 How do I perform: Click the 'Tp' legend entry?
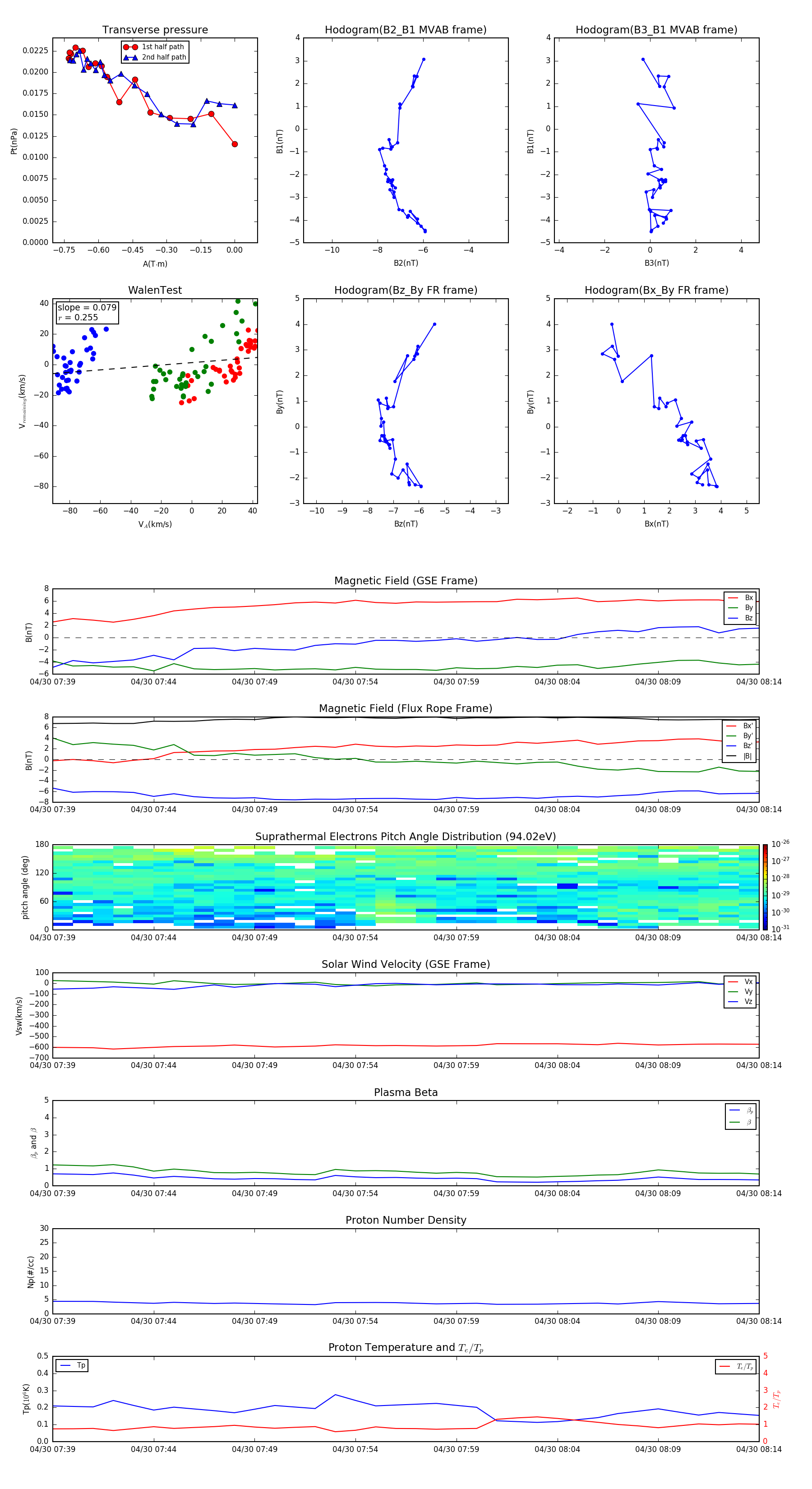(73, 1365)
